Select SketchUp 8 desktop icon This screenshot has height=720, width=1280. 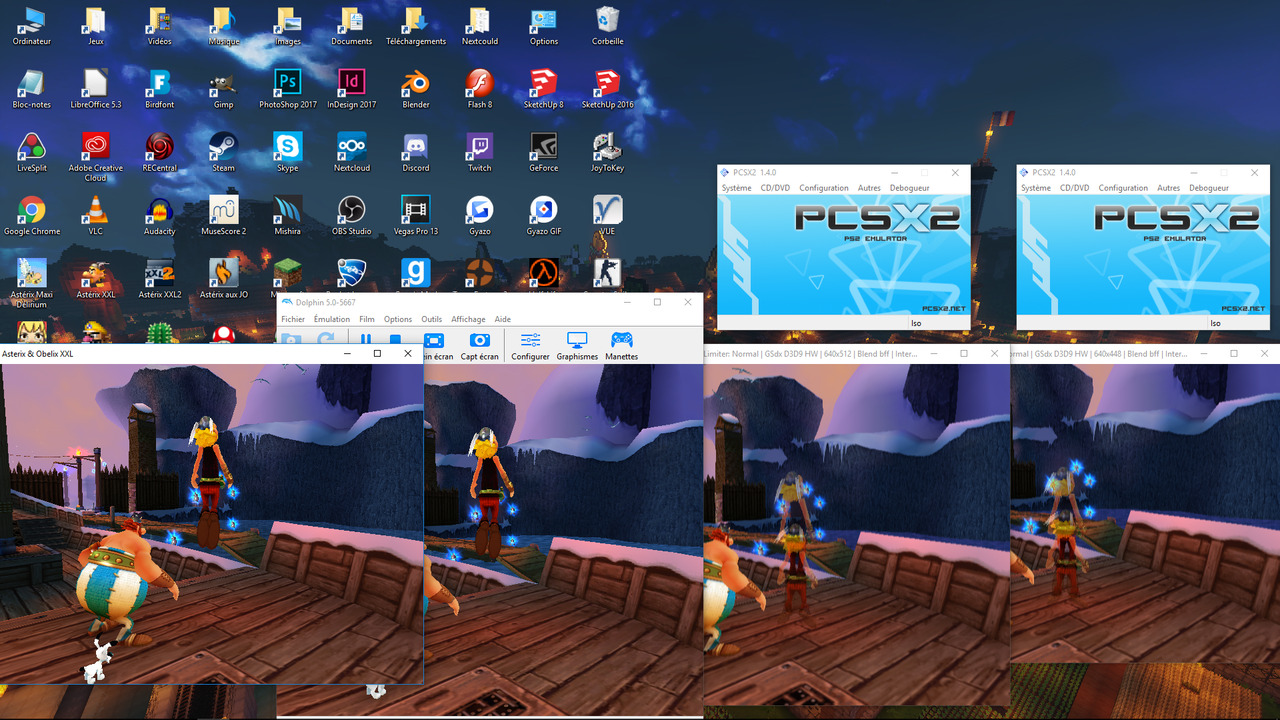[x=544, y=89]
